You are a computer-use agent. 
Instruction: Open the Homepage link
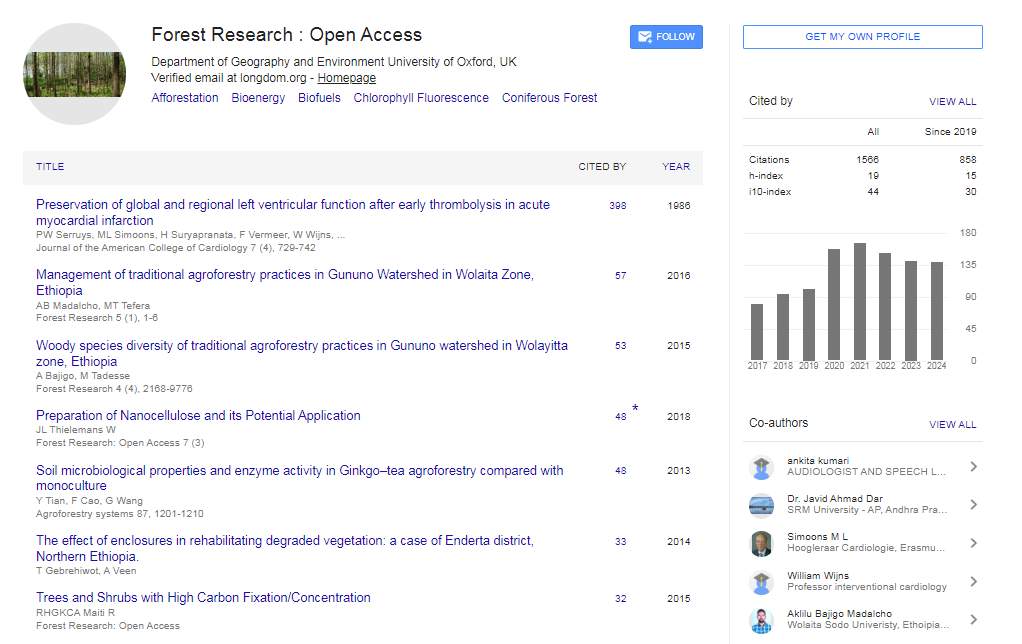347,78
